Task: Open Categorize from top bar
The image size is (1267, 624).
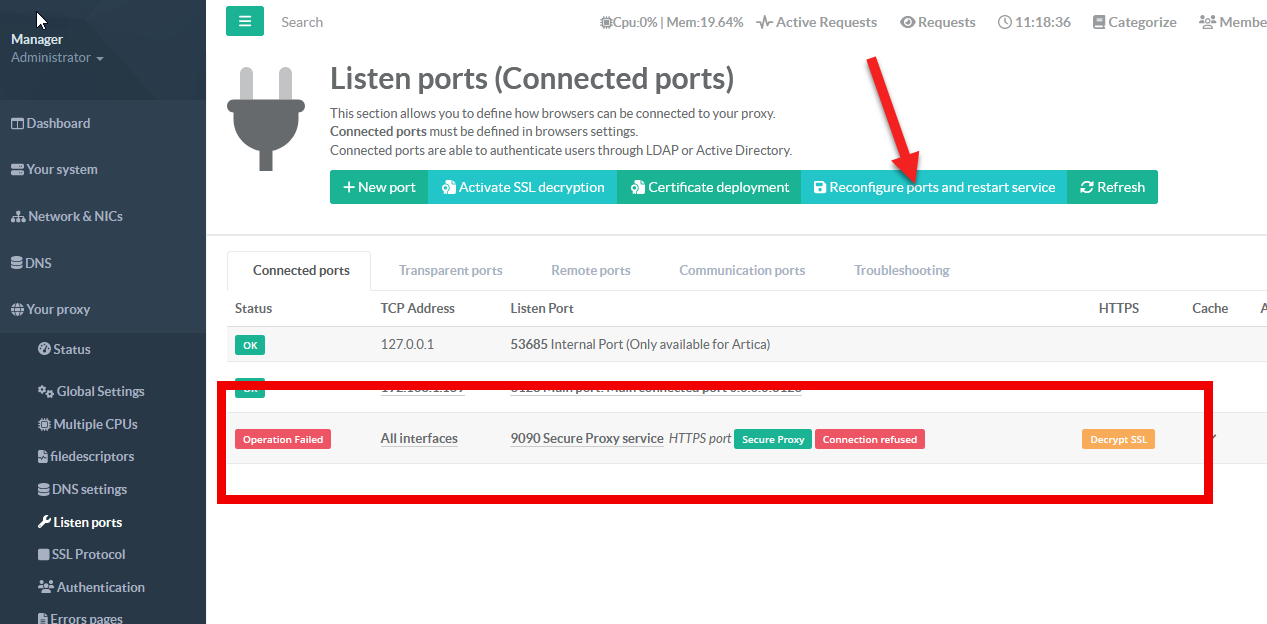Action: pyautogui.click(x=1134, y=22)
